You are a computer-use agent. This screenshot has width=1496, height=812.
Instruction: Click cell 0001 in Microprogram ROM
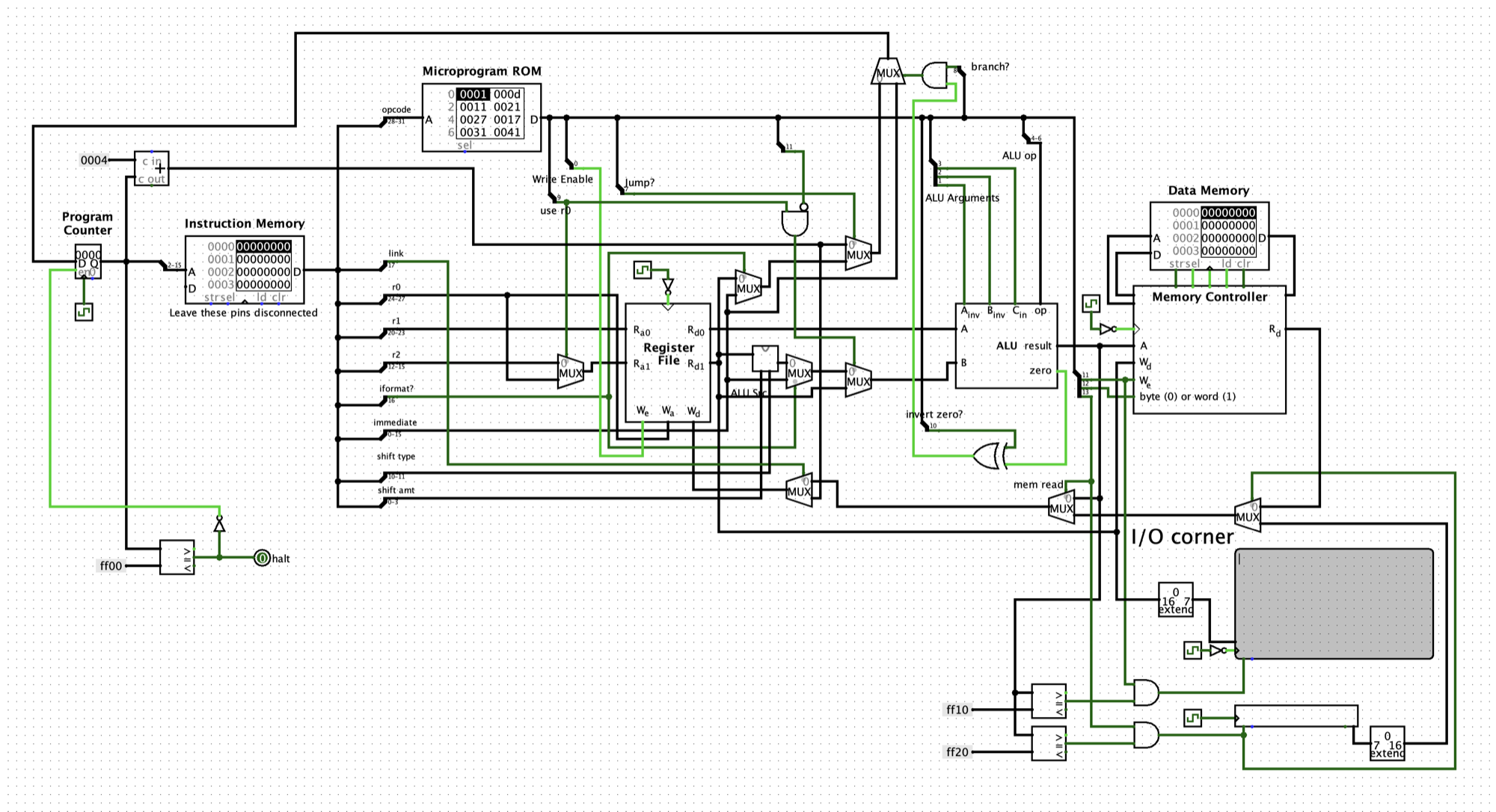point(473,94)
